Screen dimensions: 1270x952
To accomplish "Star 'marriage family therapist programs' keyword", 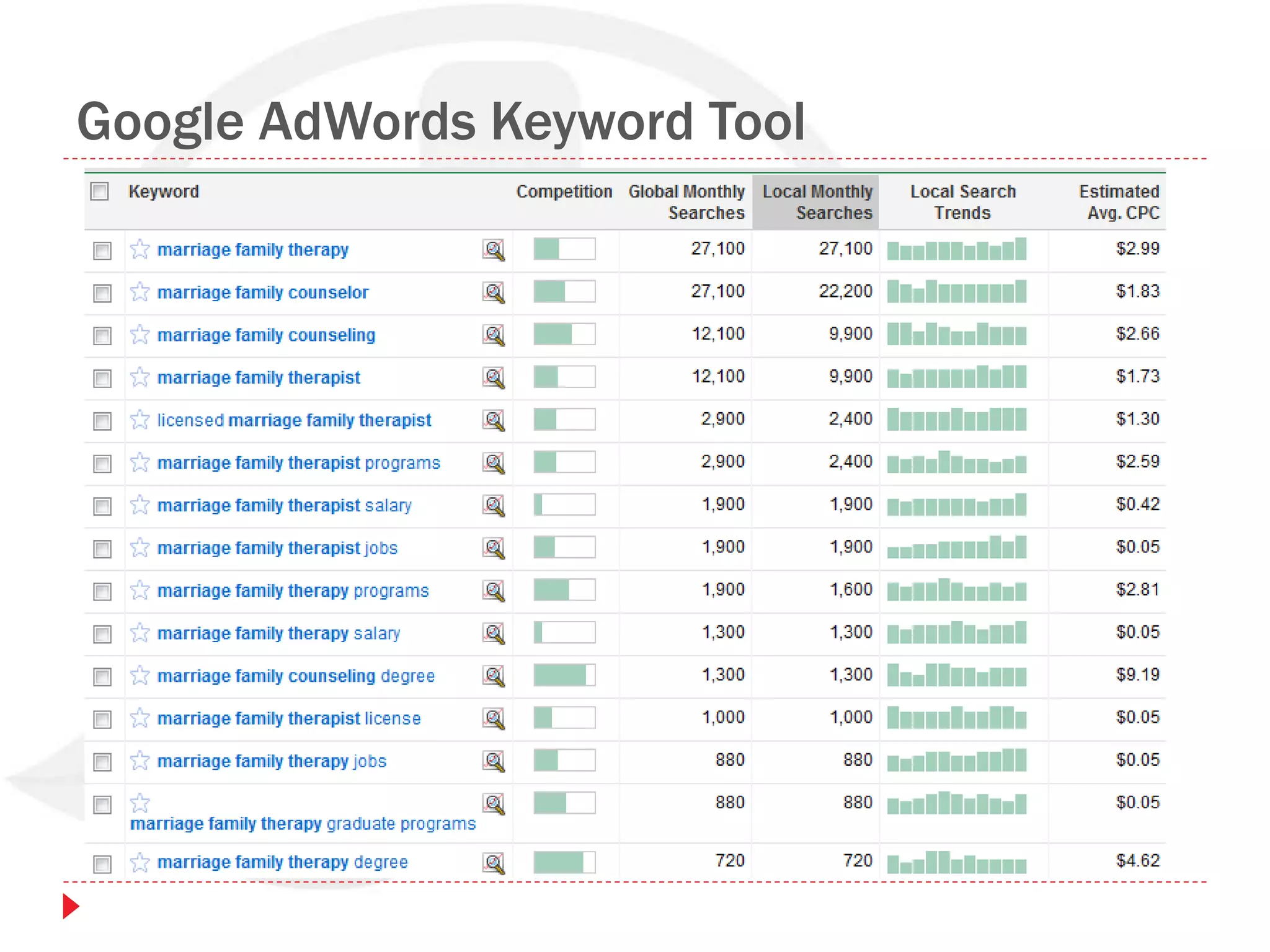I will (x=140, y=462).
